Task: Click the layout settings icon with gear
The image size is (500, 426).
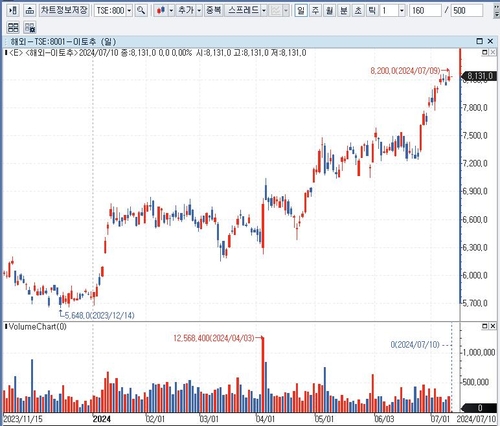Action: [x=30, y=27]
